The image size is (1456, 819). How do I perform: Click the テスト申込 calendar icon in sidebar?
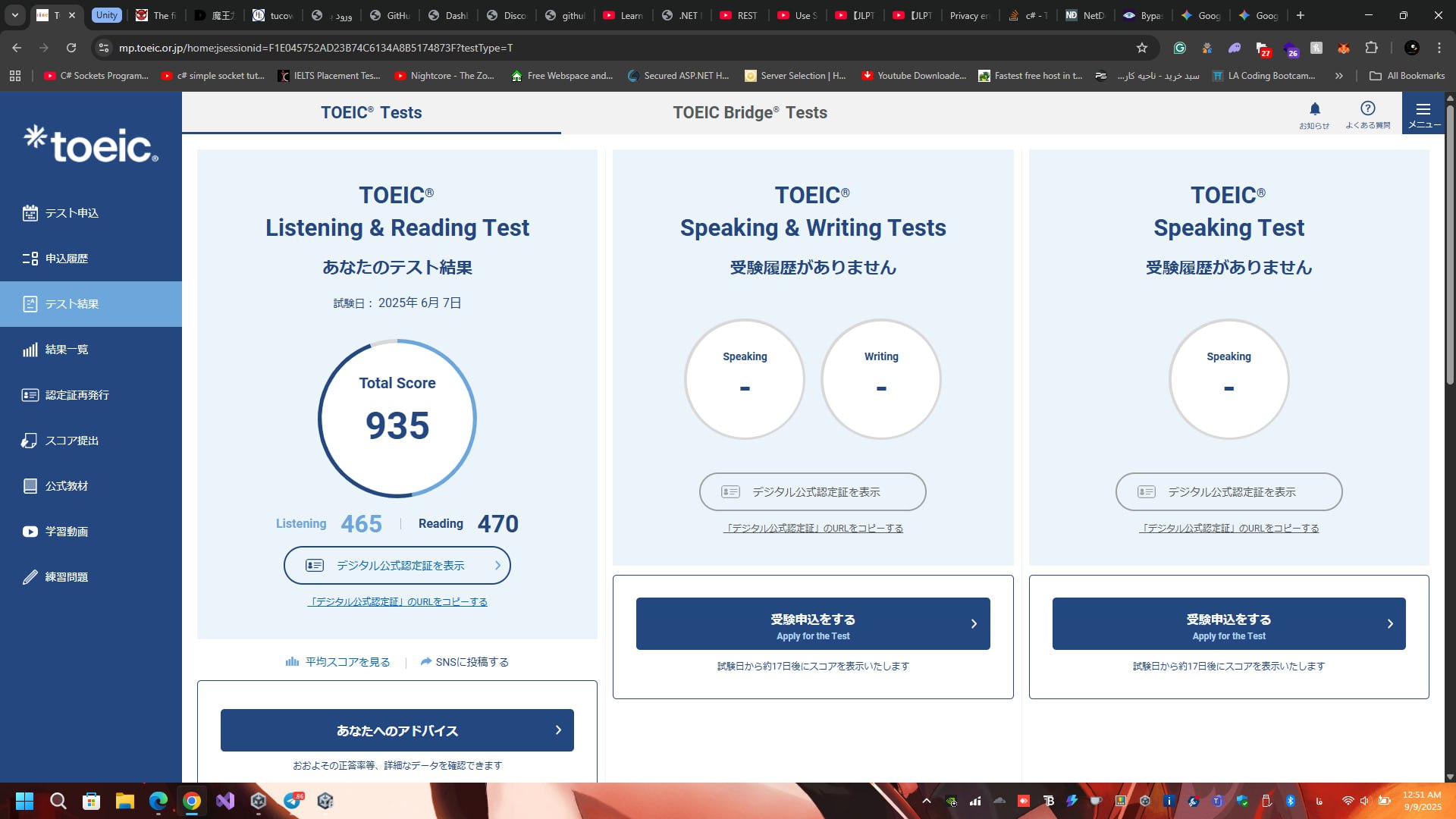(x=30, y=213)
